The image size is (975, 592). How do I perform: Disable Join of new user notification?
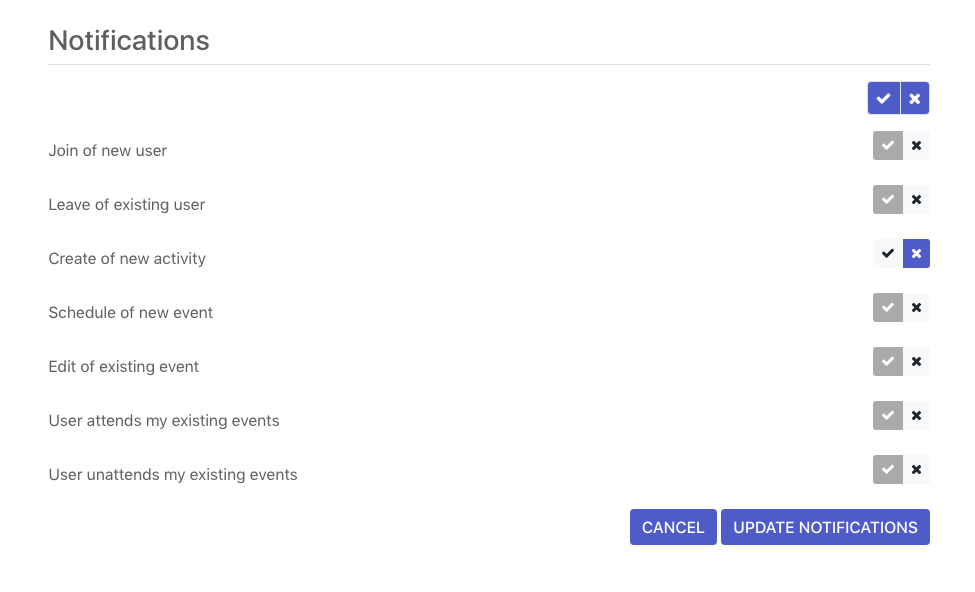pyautogui.click(x=917, y=146)
